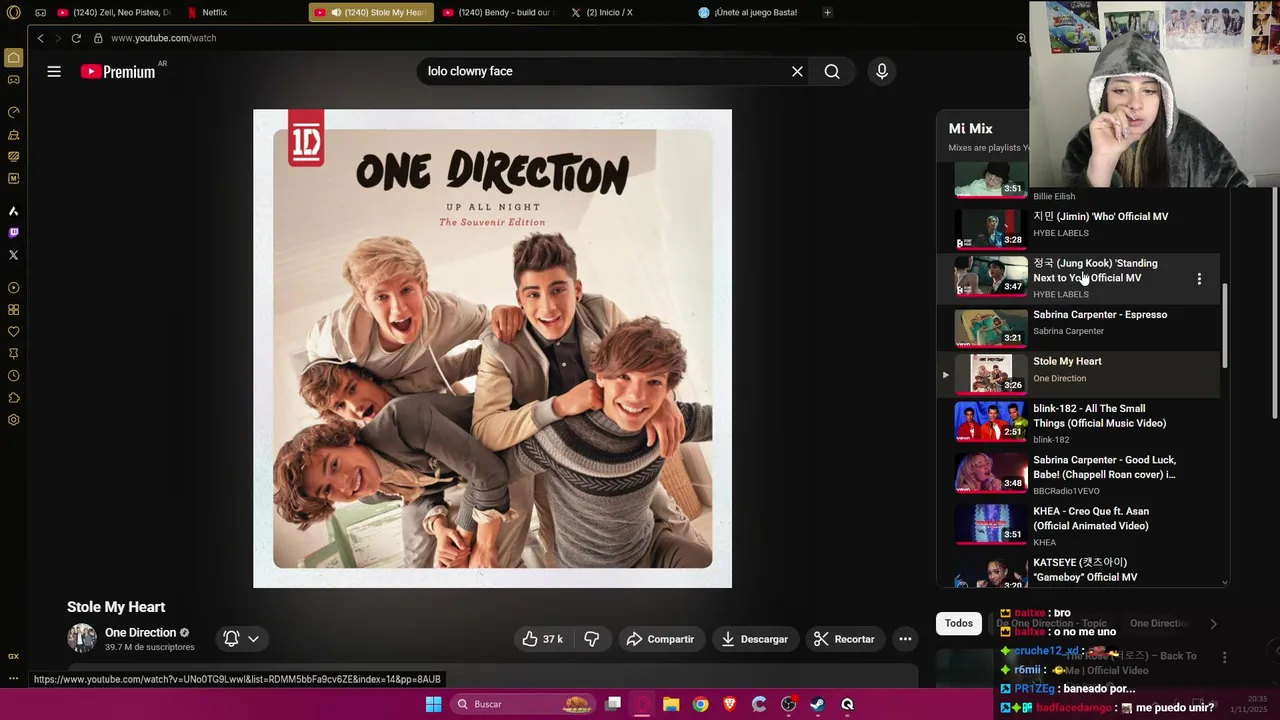This screenshot has width=1280, height=720.
Task: Open Twitch panel in sidebar
Action: 13,233
